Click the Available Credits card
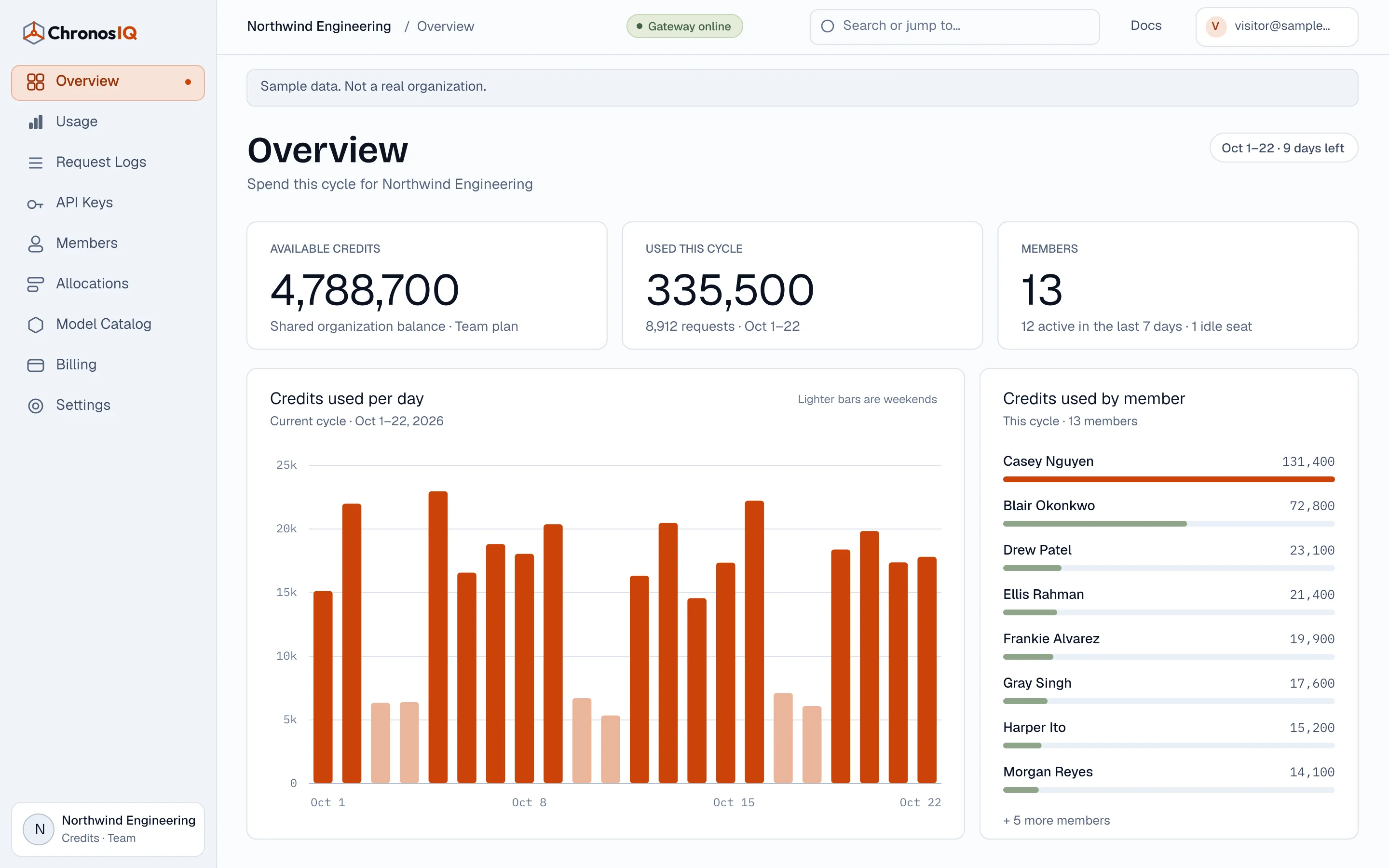 pyautogui.click(x=426, y=285)
